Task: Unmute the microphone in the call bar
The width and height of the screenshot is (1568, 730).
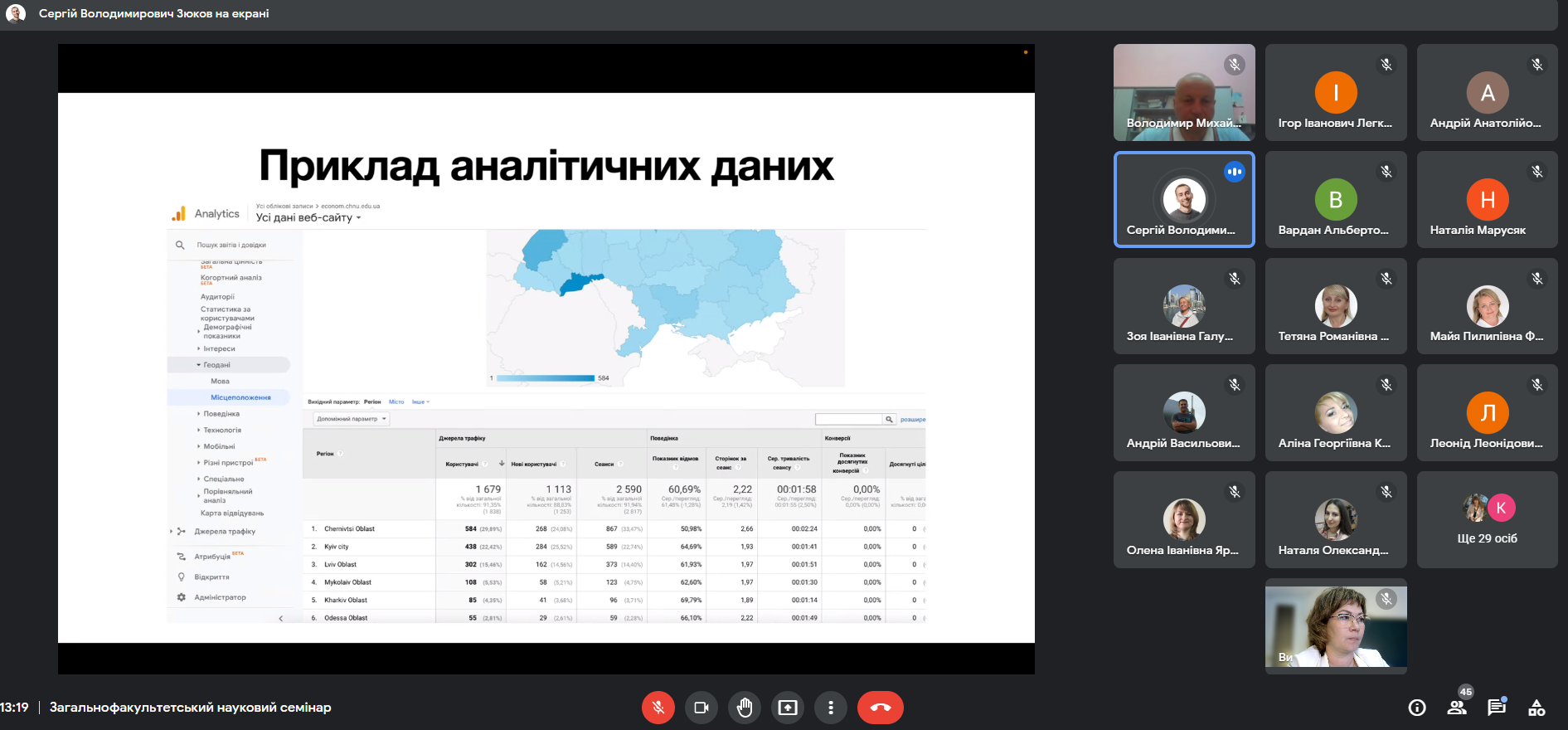Action: click(x=658, y=708)
